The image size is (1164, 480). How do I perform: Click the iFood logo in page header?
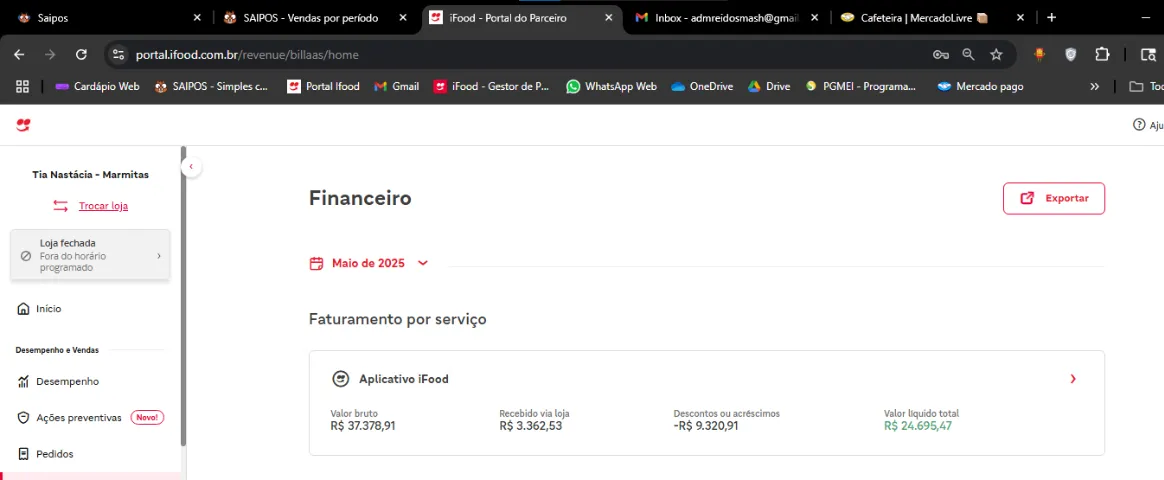click(x=23, y=125)
